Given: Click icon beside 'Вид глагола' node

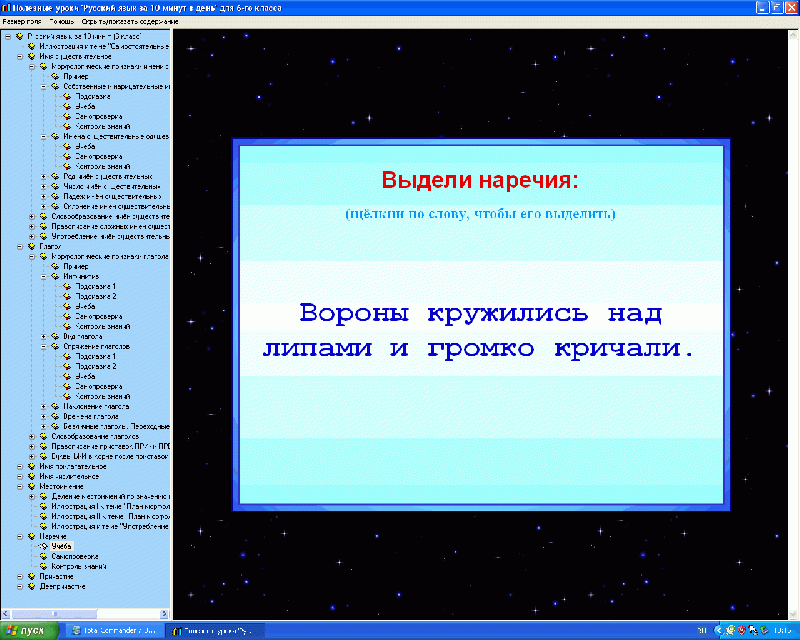Looking at the screenshot, I should tap(55, 336).
